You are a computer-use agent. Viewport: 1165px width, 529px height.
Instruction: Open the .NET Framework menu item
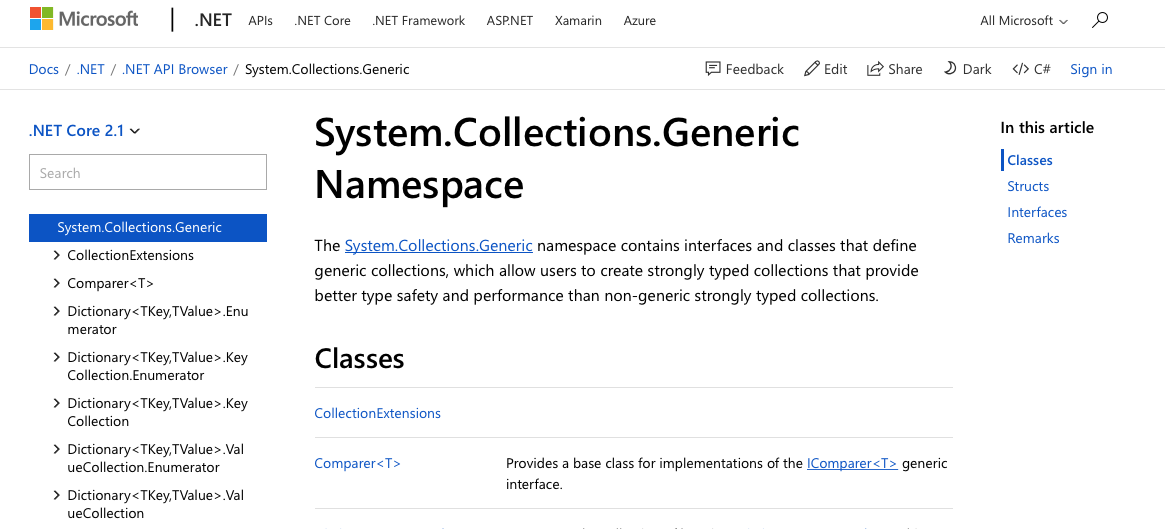(x=418, y=21)
